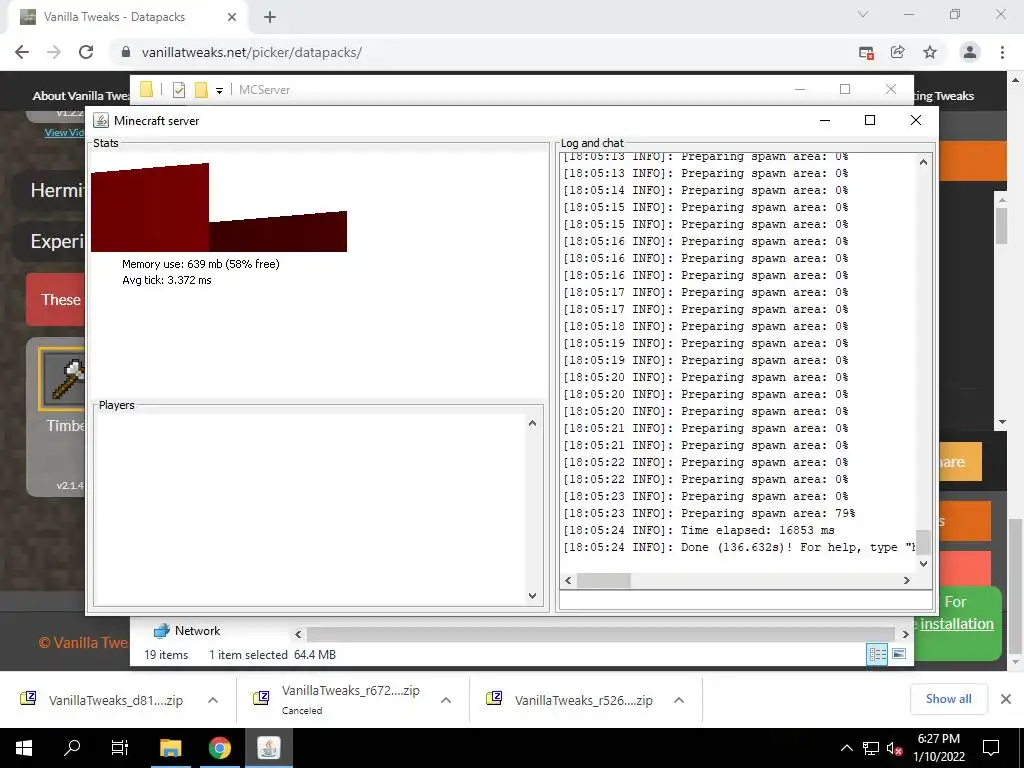This screenshot has width=1024, height=768.
Task: Click the Players list scroll up arrow
Action: point(532,423)
